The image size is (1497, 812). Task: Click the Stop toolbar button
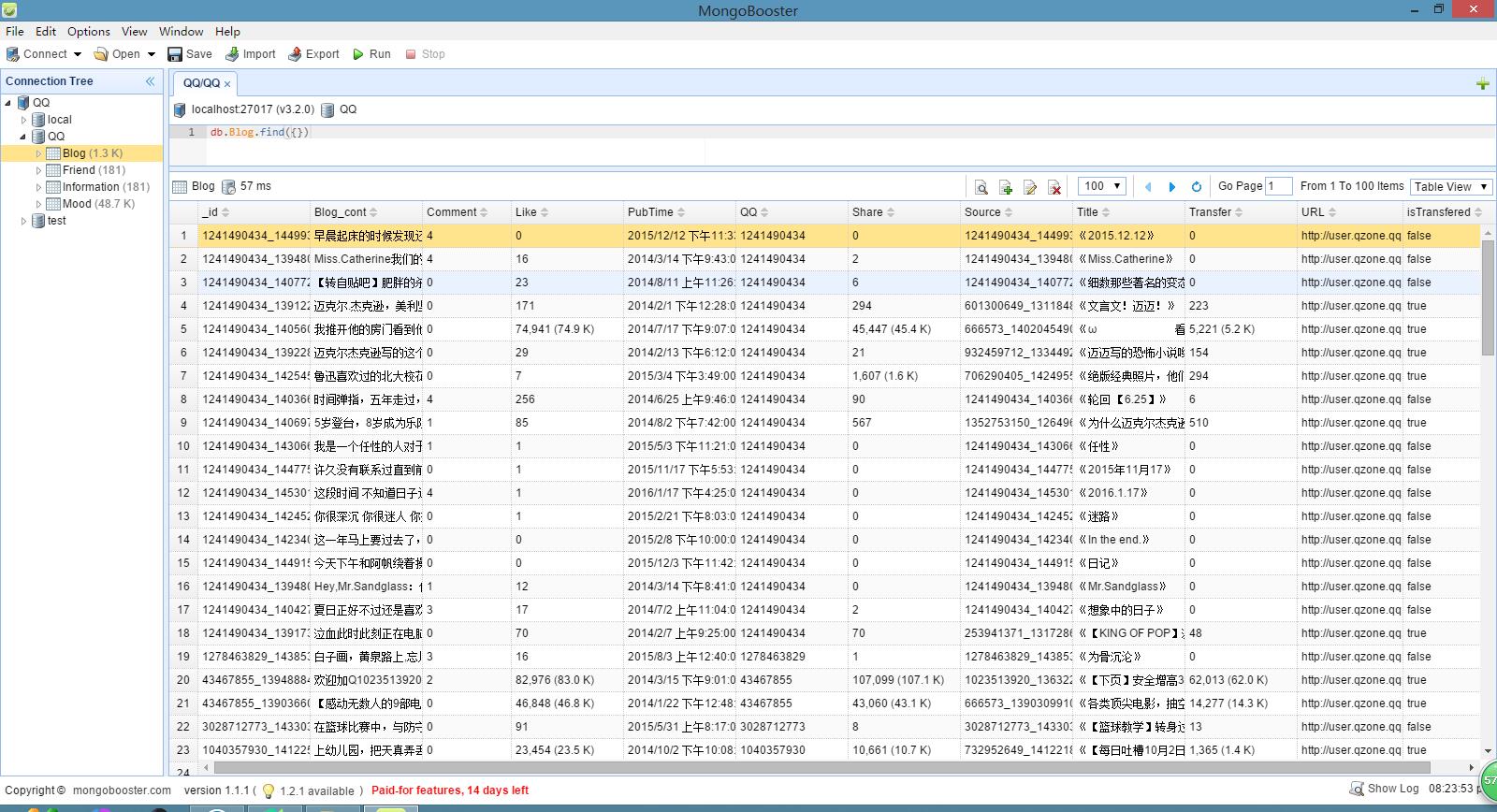pyautogui.click(x=425, y=54)
